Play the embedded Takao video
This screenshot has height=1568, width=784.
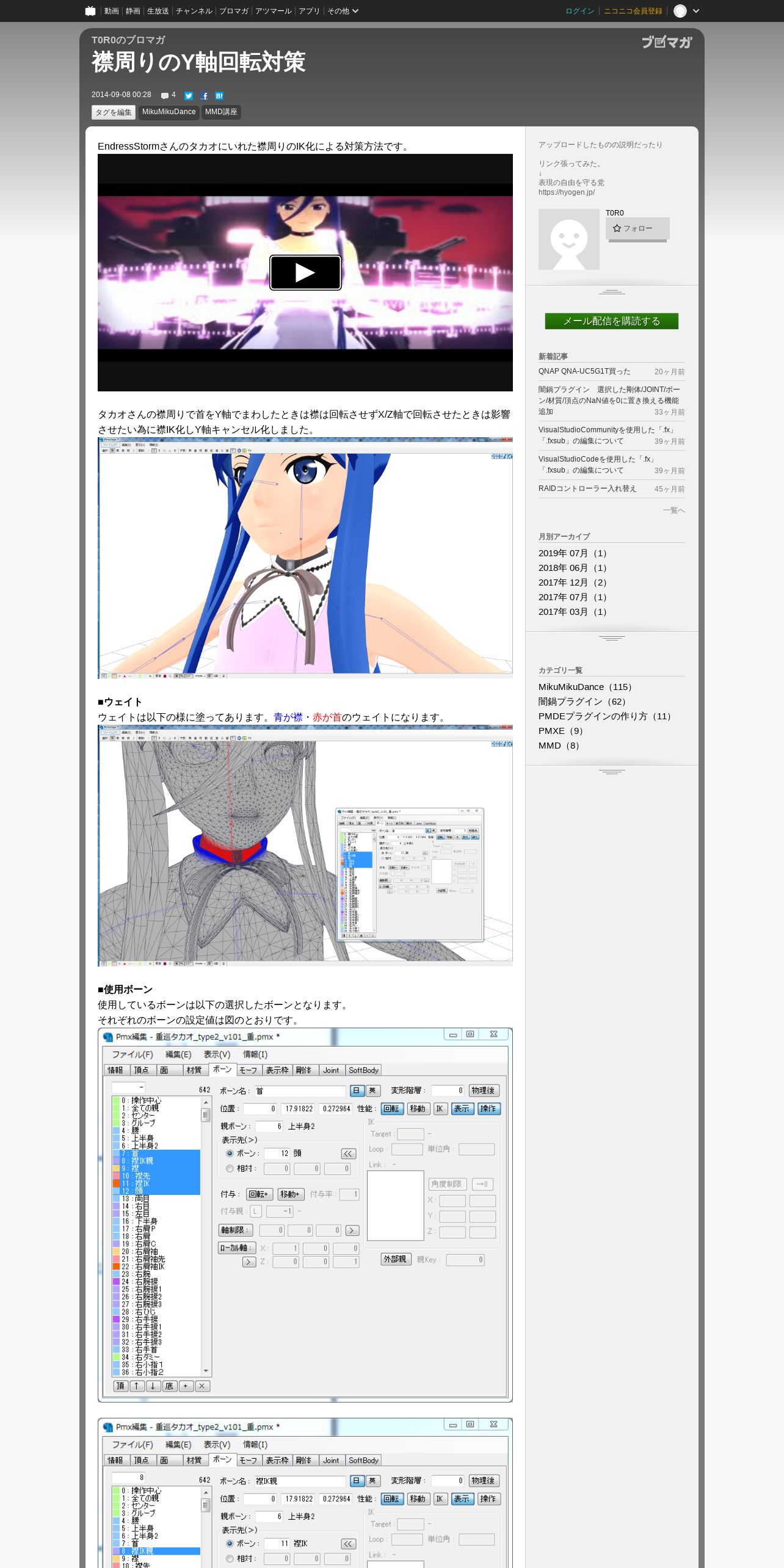pyautogui.click(x=305, y=272)
